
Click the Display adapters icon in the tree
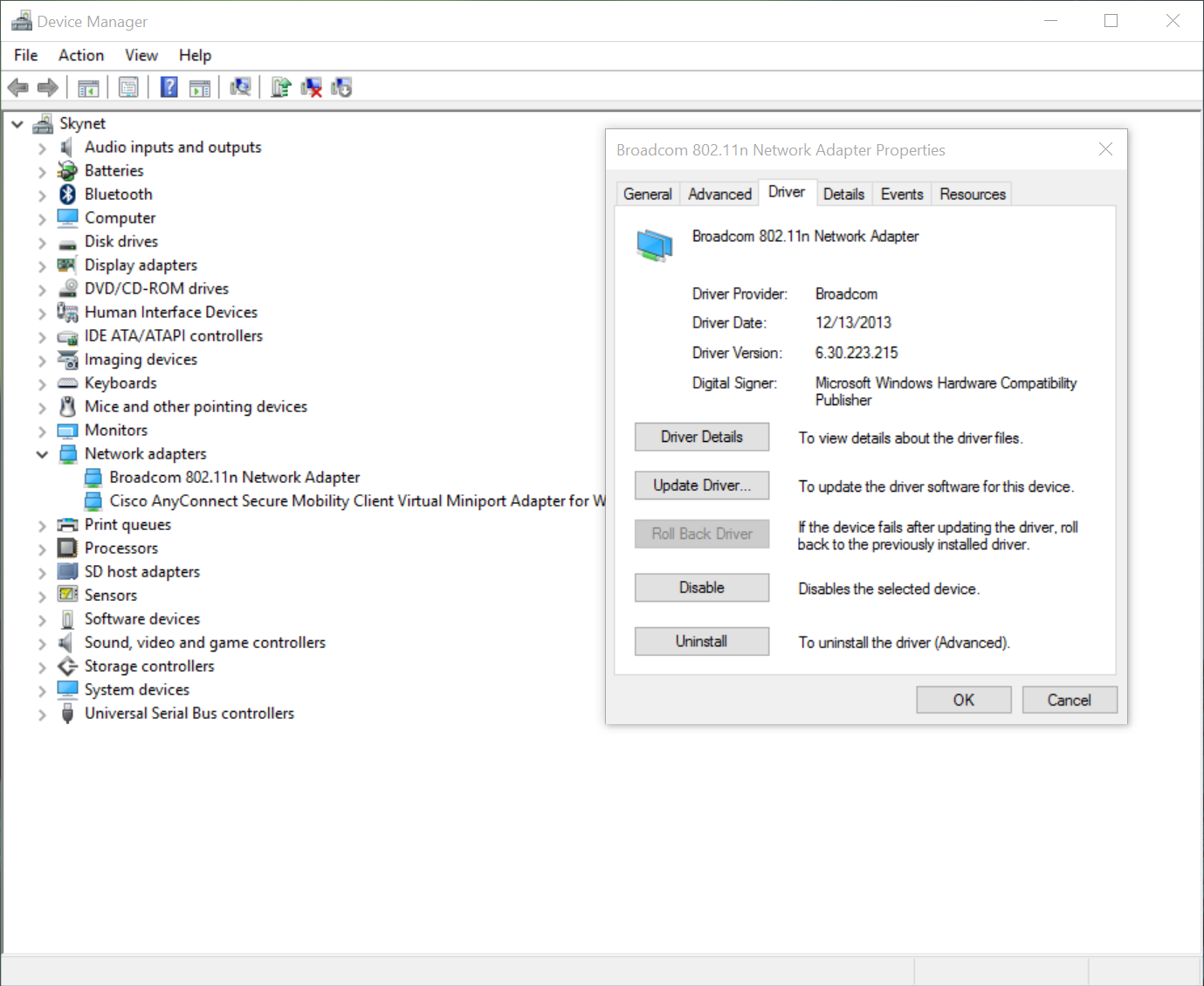click(x=67, y=265)
